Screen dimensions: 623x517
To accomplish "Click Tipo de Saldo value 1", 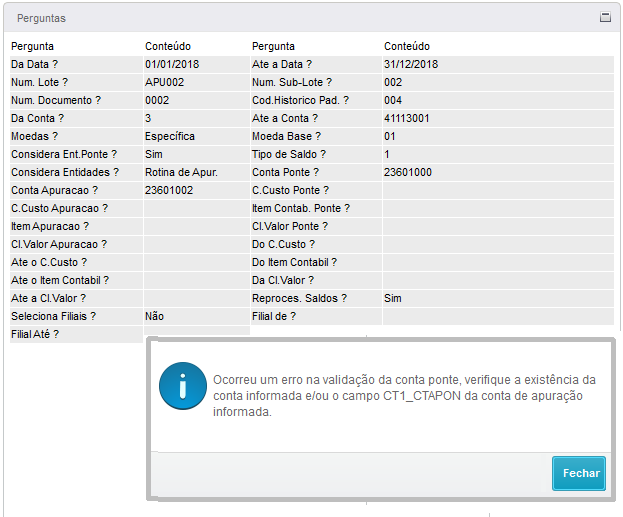I will [387, 154].
